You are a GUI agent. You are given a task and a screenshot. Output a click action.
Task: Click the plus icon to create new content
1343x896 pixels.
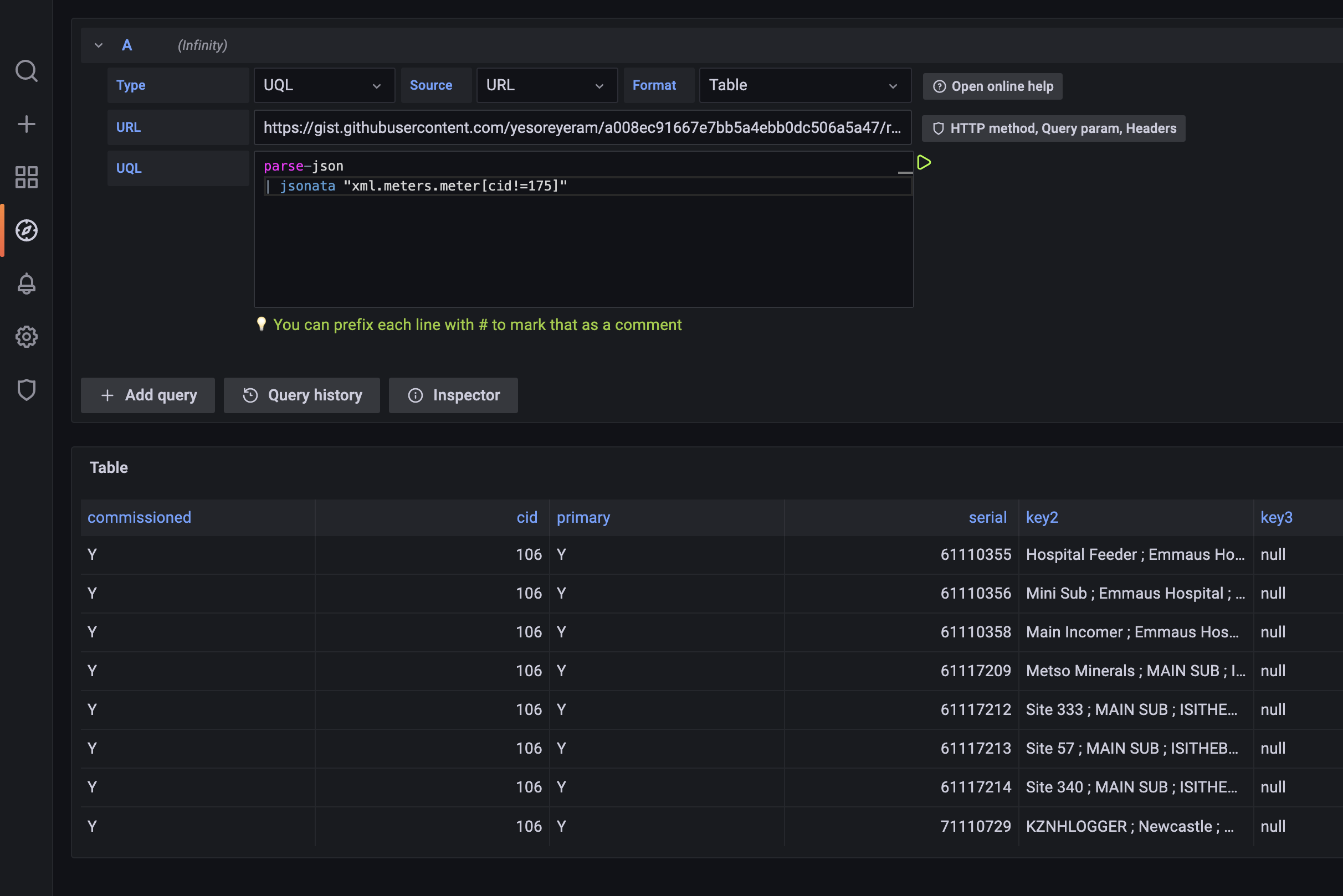point(26,123)
